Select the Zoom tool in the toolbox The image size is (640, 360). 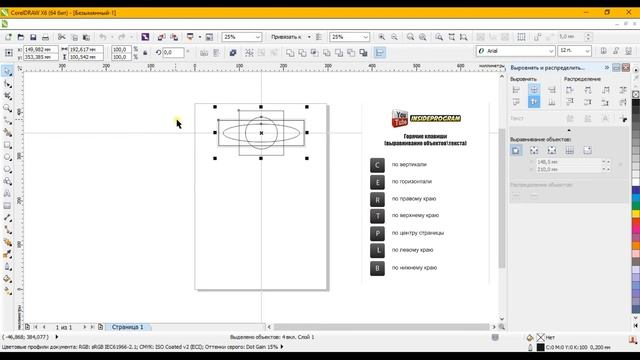(x=7, y=108)
